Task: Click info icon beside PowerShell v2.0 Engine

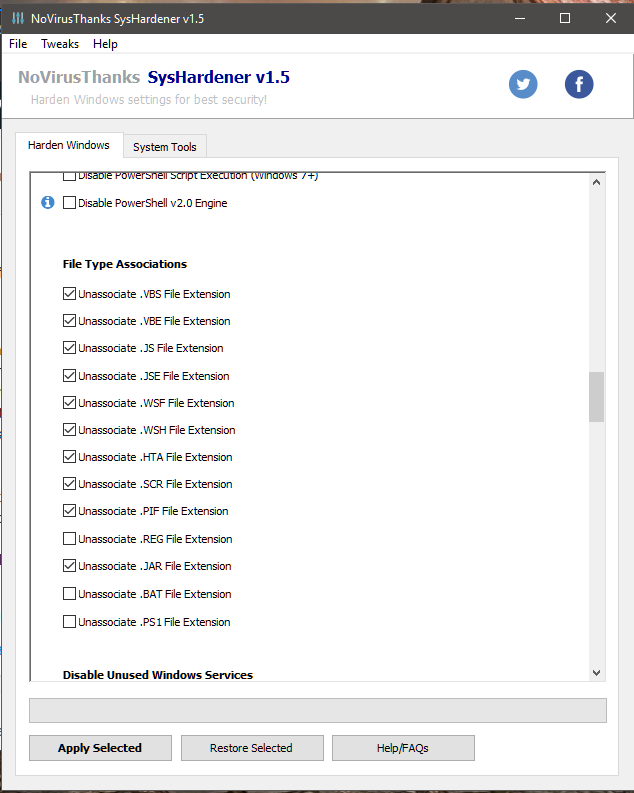Action: (x=47, y=203)
